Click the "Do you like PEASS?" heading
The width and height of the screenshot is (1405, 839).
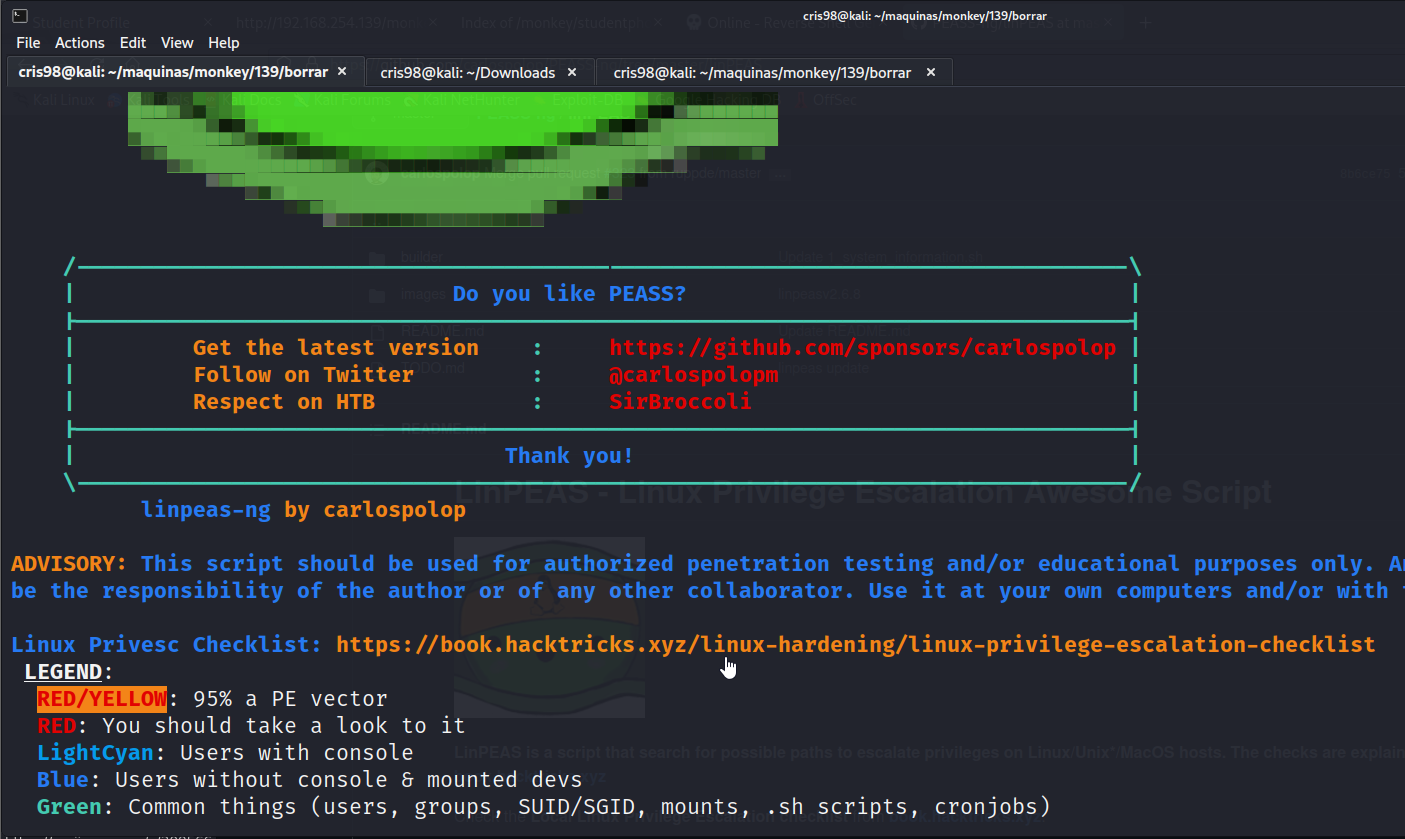[570, 294]
